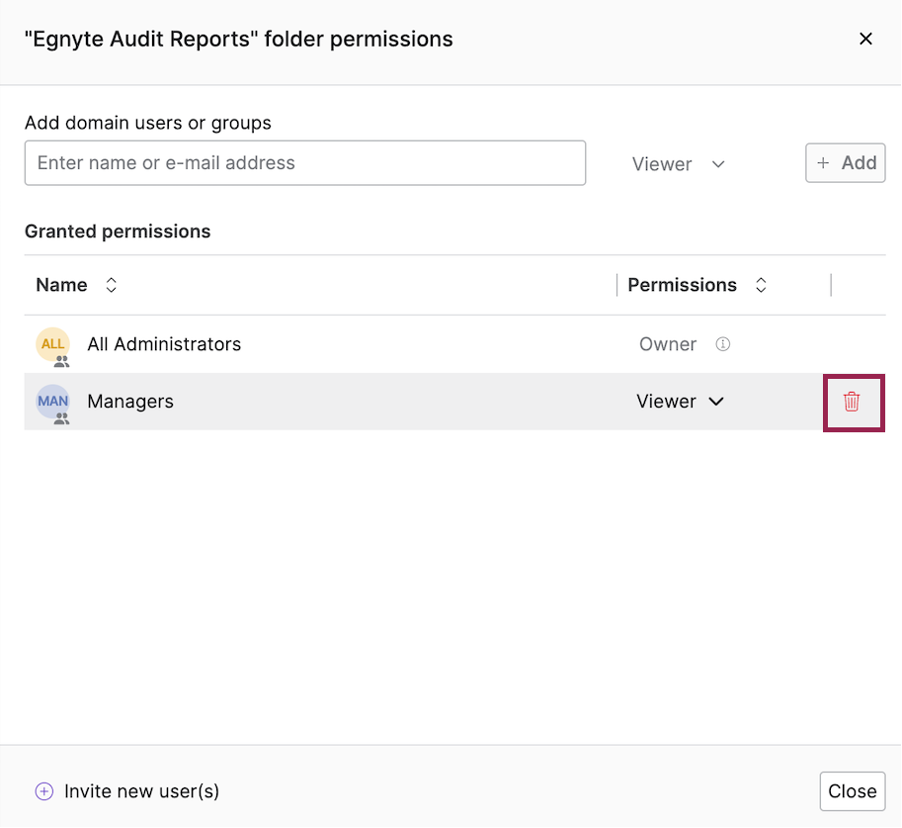Click the Name column header text
Viewport: 902px width, 828px height.
[61, 285]
